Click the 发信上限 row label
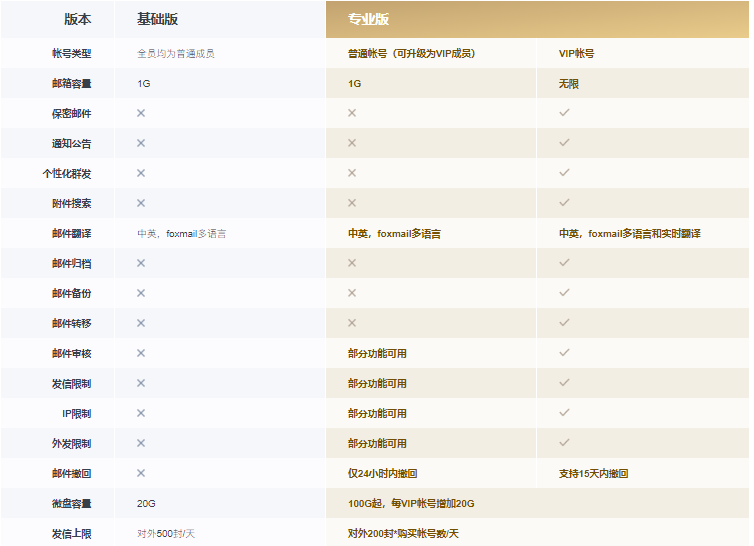 tap(71, 533)
